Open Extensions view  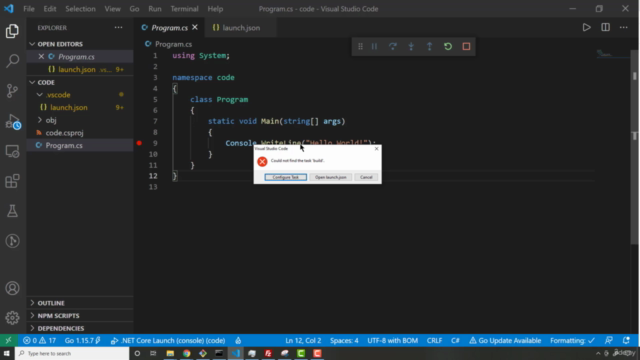(12, 181)
